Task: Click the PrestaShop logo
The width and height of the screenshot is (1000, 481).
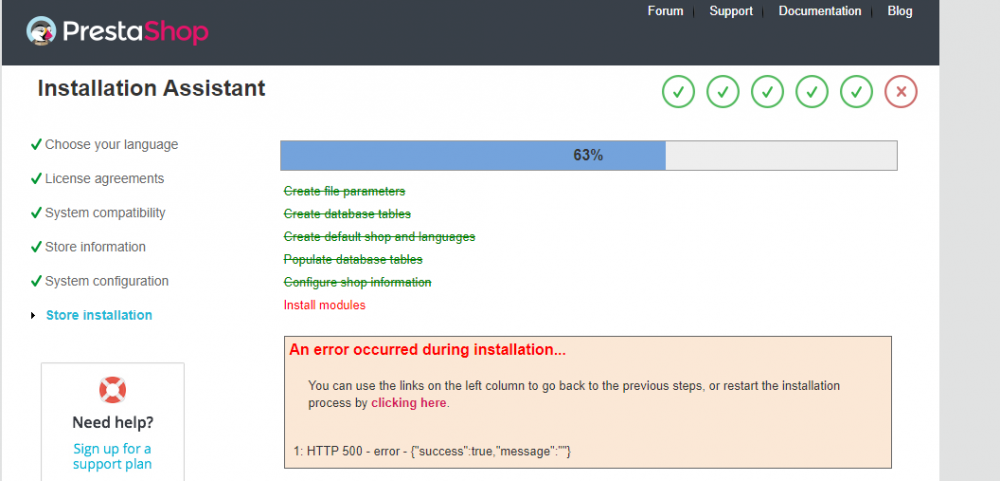Action: [118, 31]
